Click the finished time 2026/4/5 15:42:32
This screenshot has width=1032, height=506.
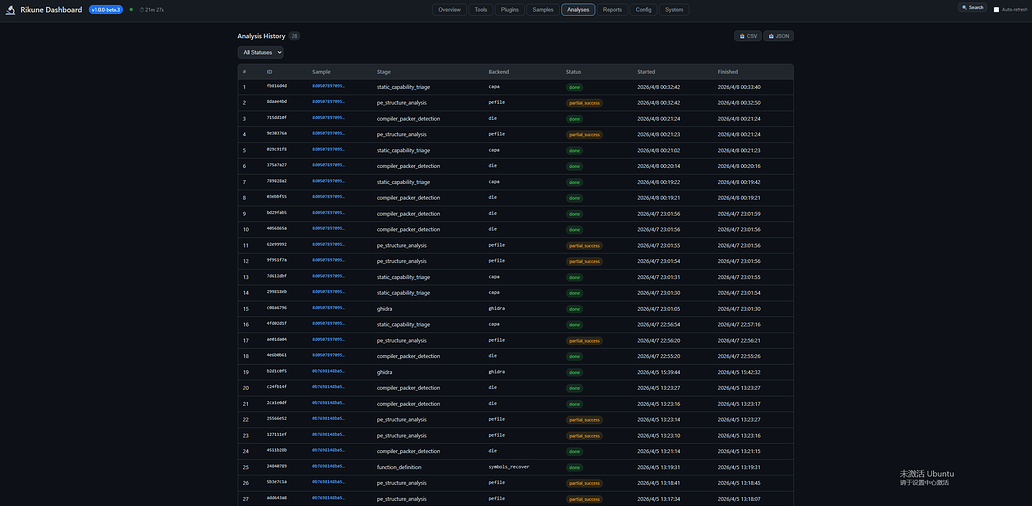click(739, 372)
